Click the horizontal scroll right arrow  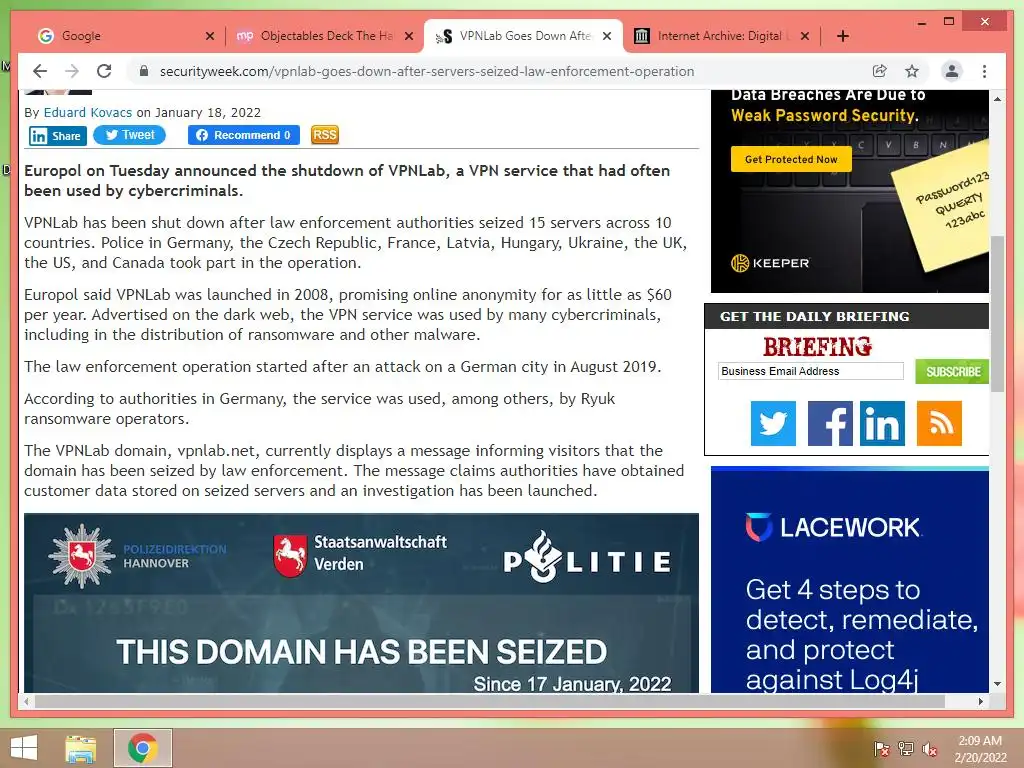click(x=980, y=701)
